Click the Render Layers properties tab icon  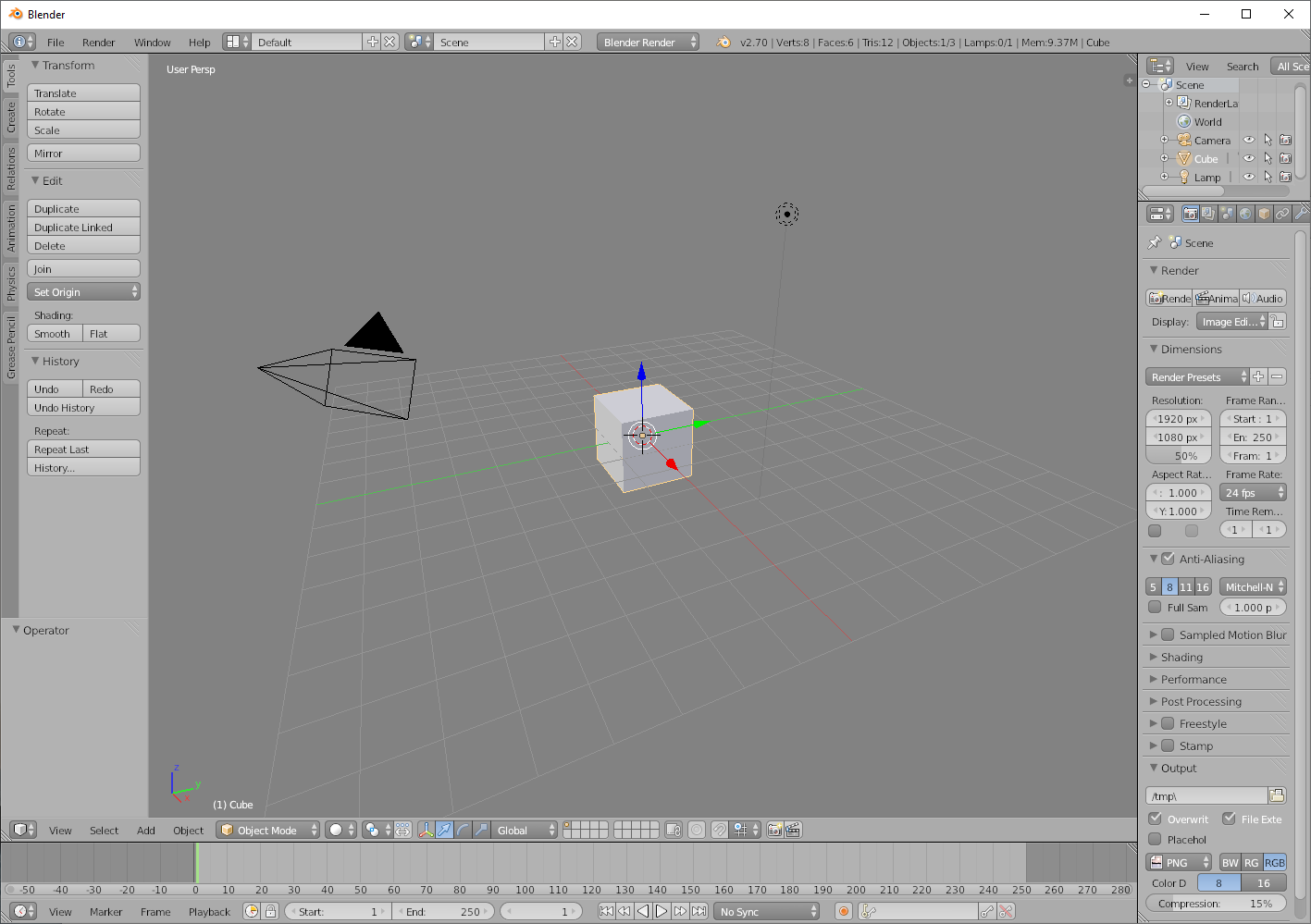point(1208,214)
